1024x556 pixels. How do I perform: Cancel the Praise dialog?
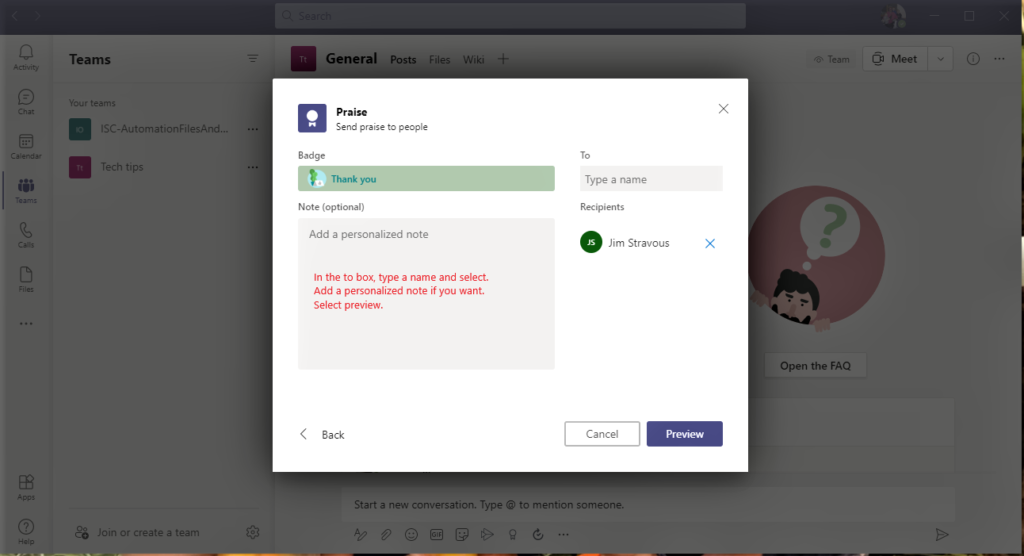(602, 434)
